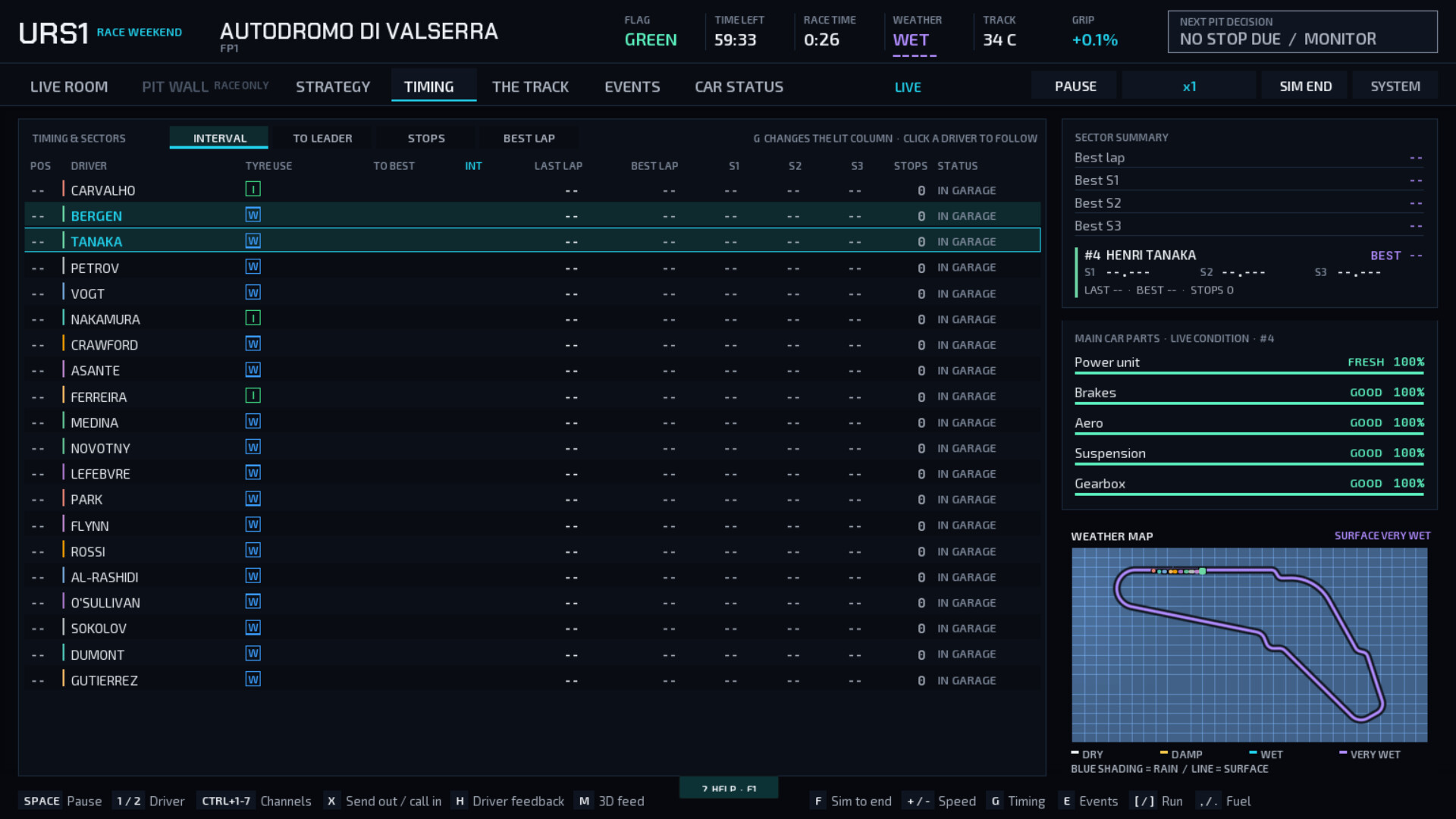Follow driver O'Sullivan in timing list
The width and height of the screenshot is (1456, 819).
(532, 602)
